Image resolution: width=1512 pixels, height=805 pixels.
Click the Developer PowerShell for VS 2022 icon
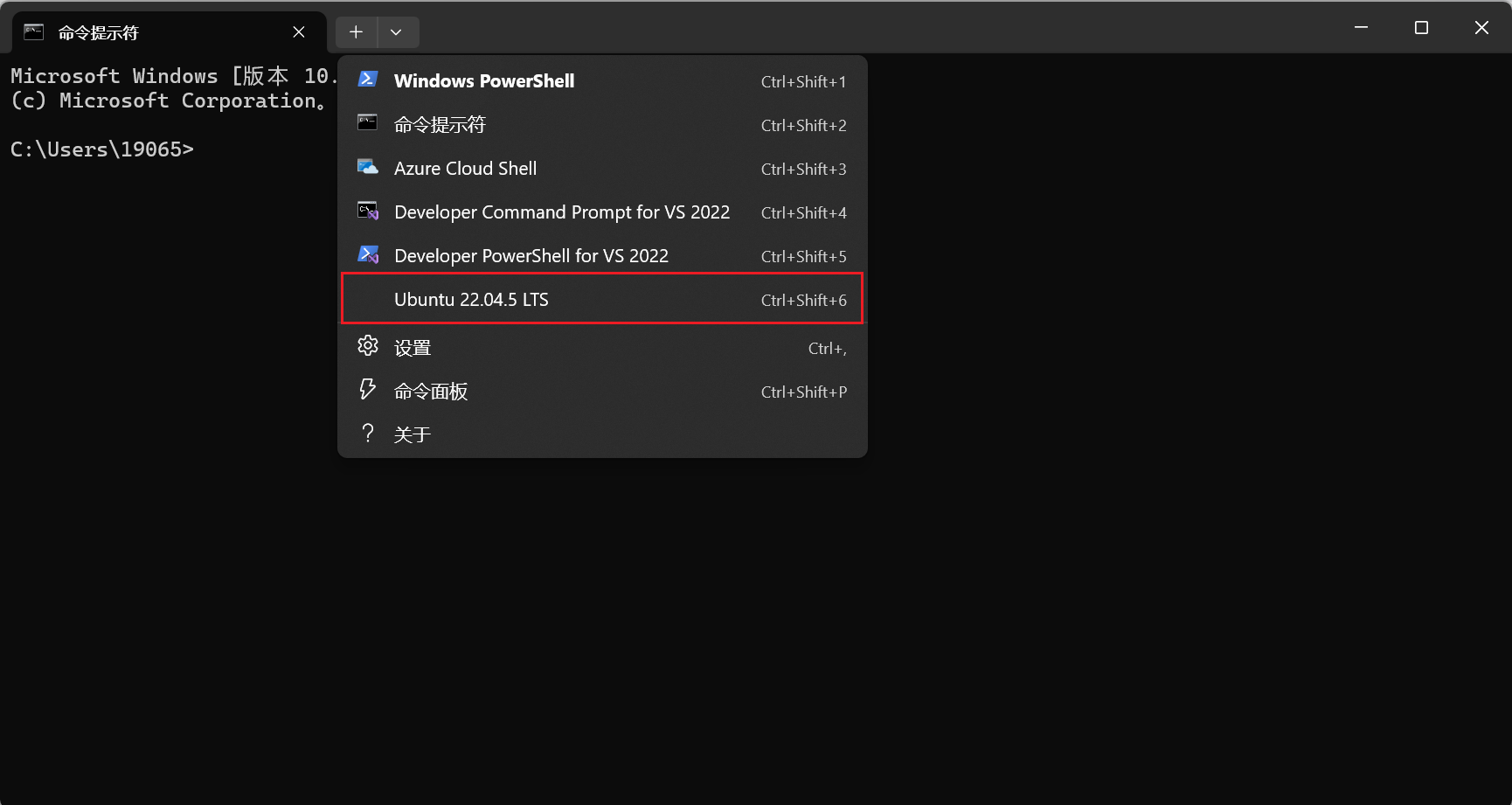368,253
